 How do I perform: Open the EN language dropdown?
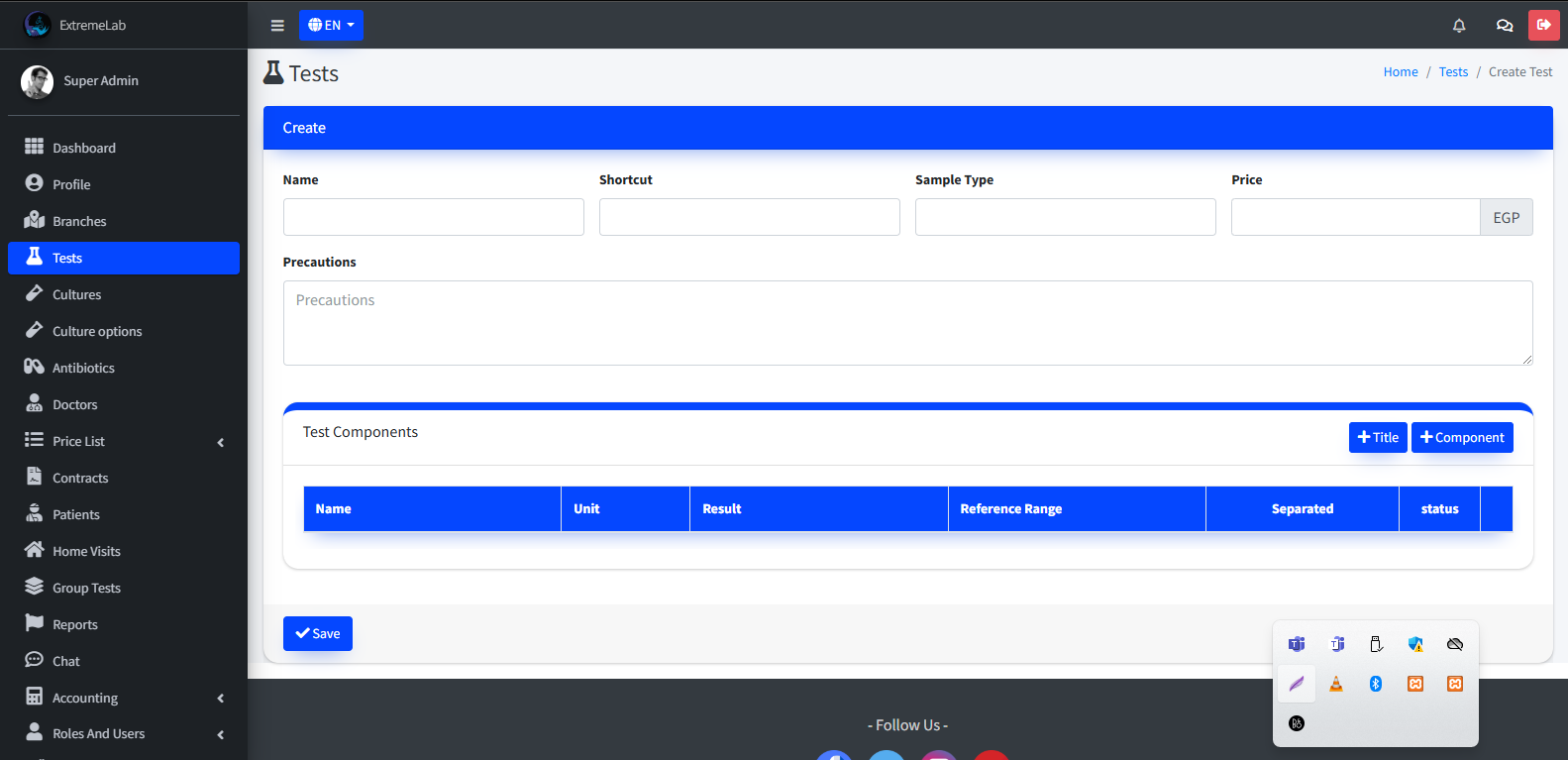click(x=331, y=26)
